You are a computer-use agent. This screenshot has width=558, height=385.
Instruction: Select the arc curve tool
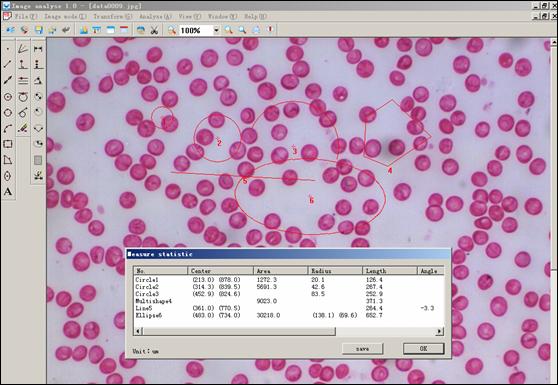pyautogui.click(x=8, y=128)
